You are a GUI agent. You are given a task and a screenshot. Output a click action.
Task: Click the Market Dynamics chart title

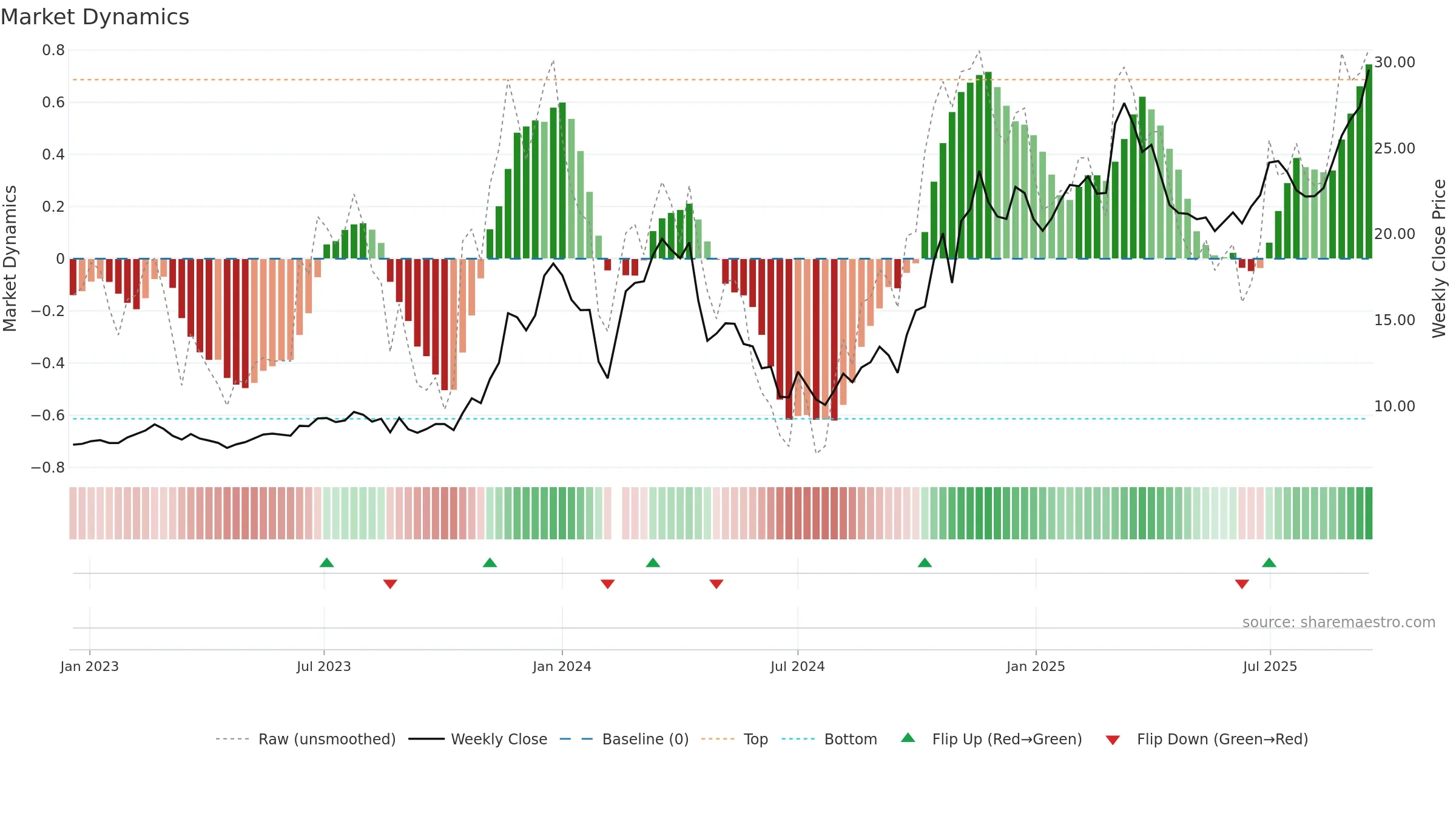click(x=95, y=17)
